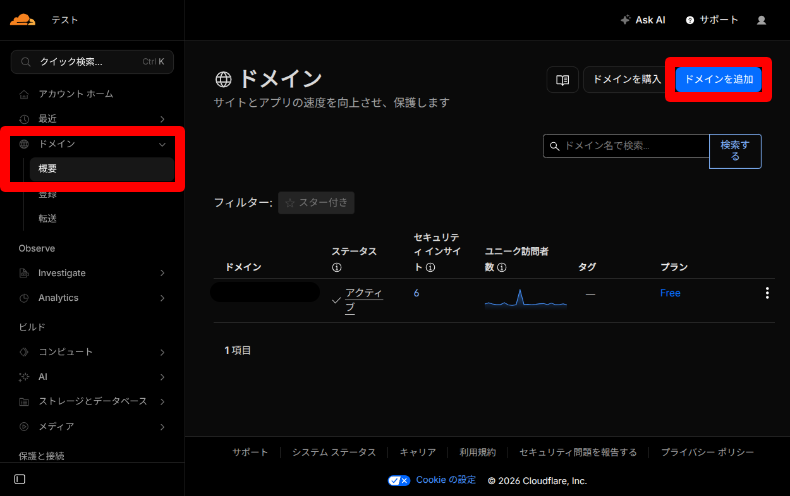The width and height of the screenshot is (790, 496).
Task: Click the globe icon beside ドメイン menu
Action: [x=24, y=144]
